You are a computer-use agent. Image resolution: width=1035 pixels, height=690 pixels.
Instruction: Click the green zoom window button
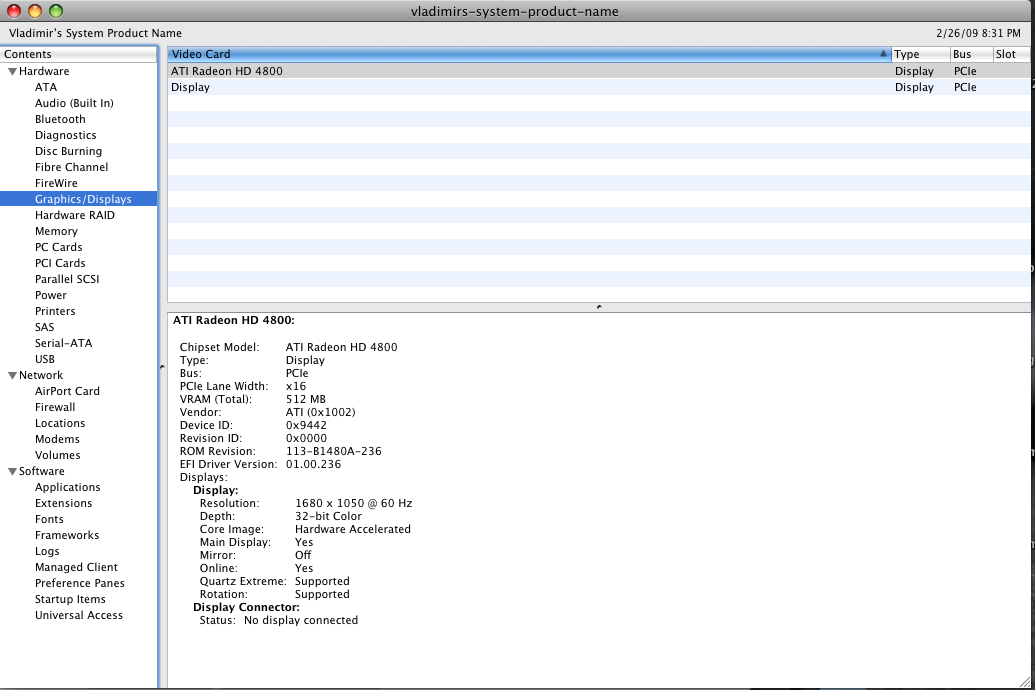tap(56, 11)
